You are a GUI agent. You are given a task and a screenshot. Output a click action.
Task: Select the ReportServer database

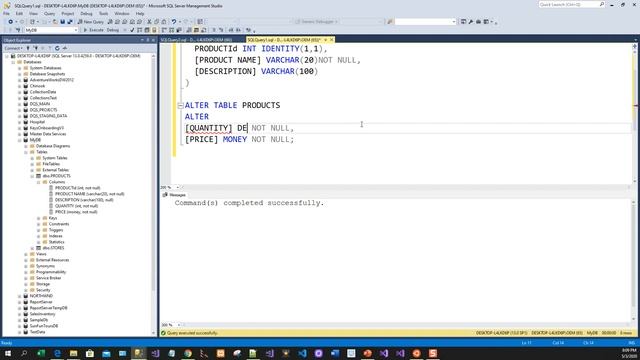[41, 302]
